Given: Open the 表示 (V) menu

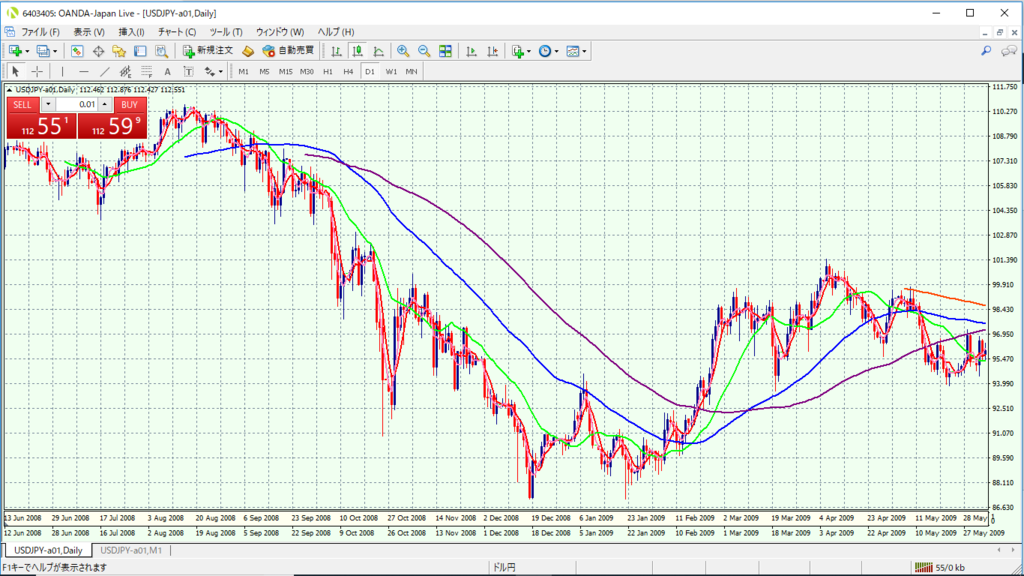Looking at the screenshot, I should (89, 32).
